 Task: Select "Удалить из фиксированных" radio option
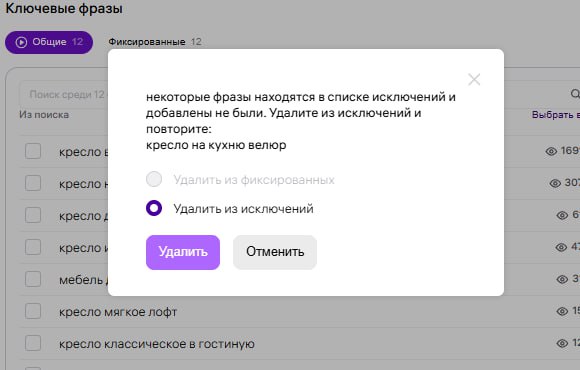tap(154, 179)
